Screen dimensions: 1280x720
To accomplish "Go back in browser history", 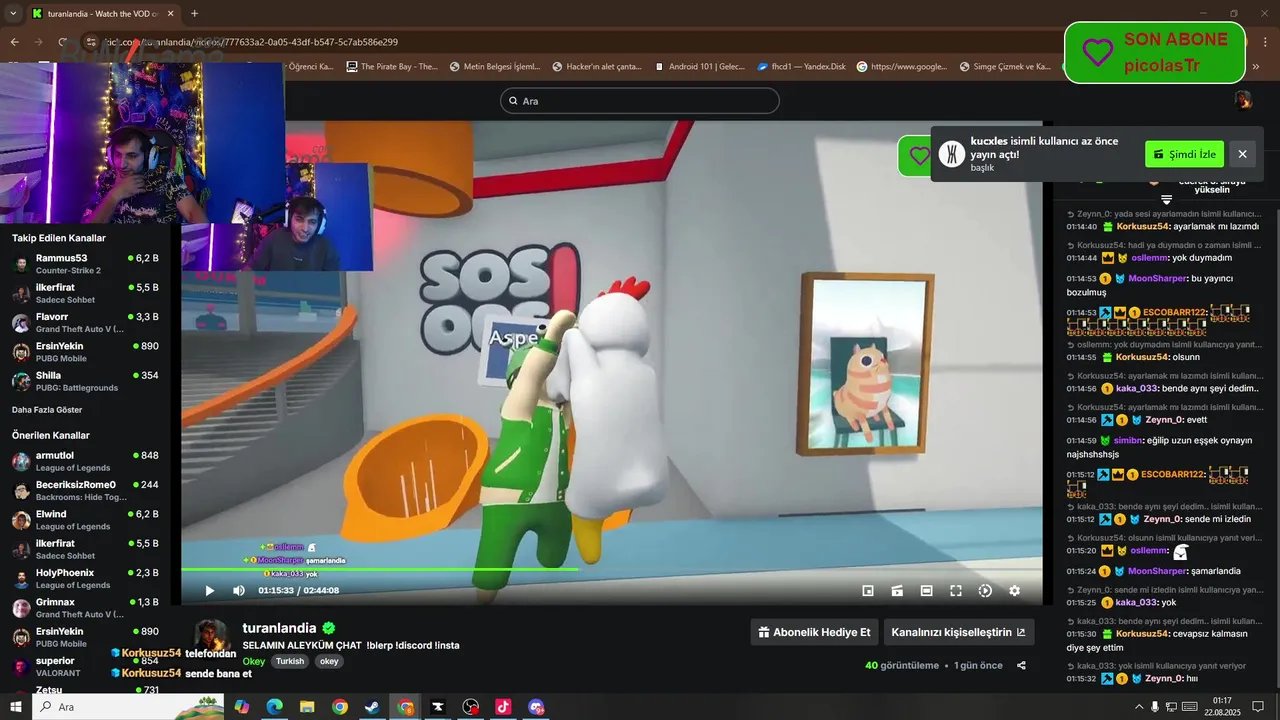I will point(14,42).
